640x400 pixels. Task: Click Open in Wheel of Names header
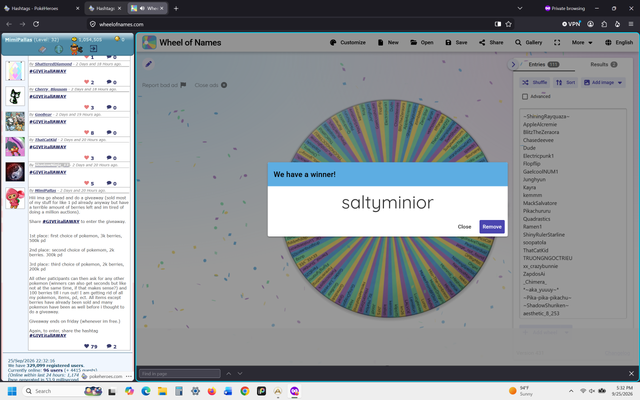point(422,42)
